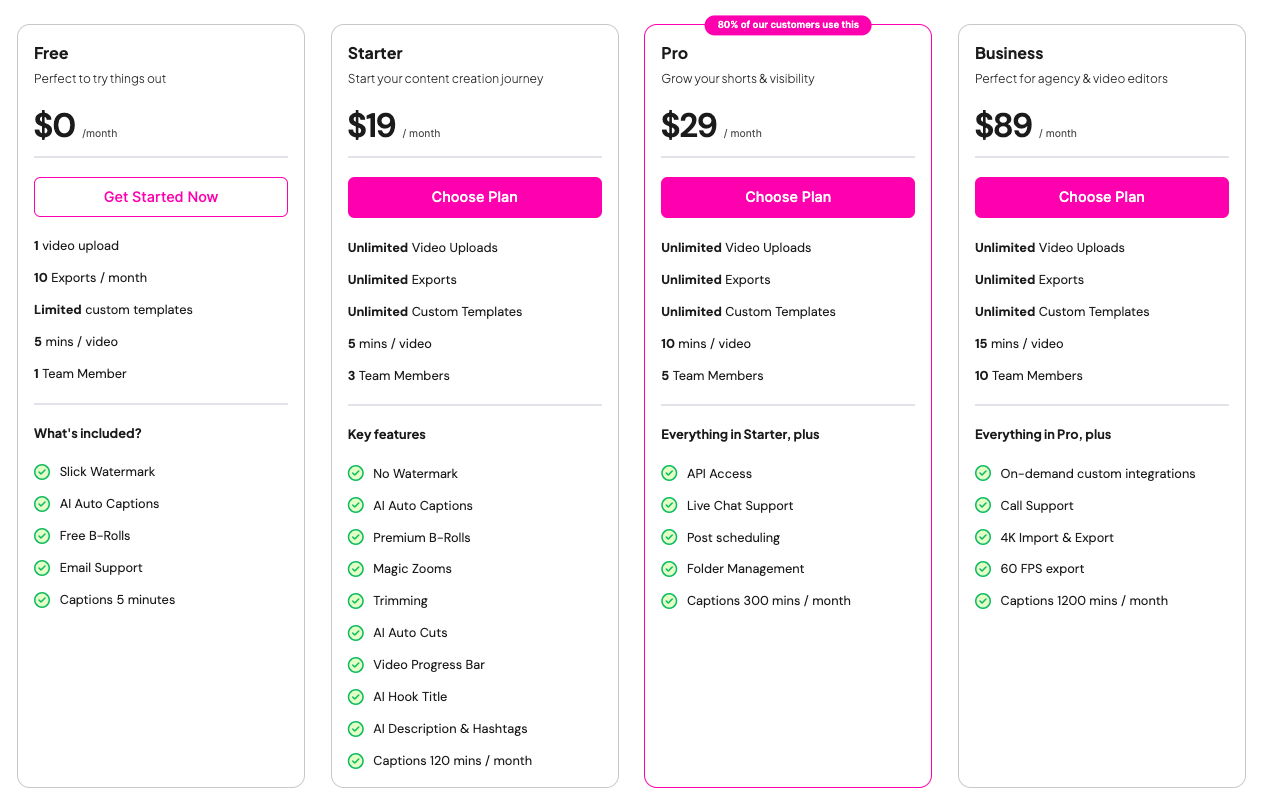Image resolution: width=1264 pixels, height=800 pixels.
Task: Click the checkmark icon beside No Watermark
Action: tap(356, 473)
